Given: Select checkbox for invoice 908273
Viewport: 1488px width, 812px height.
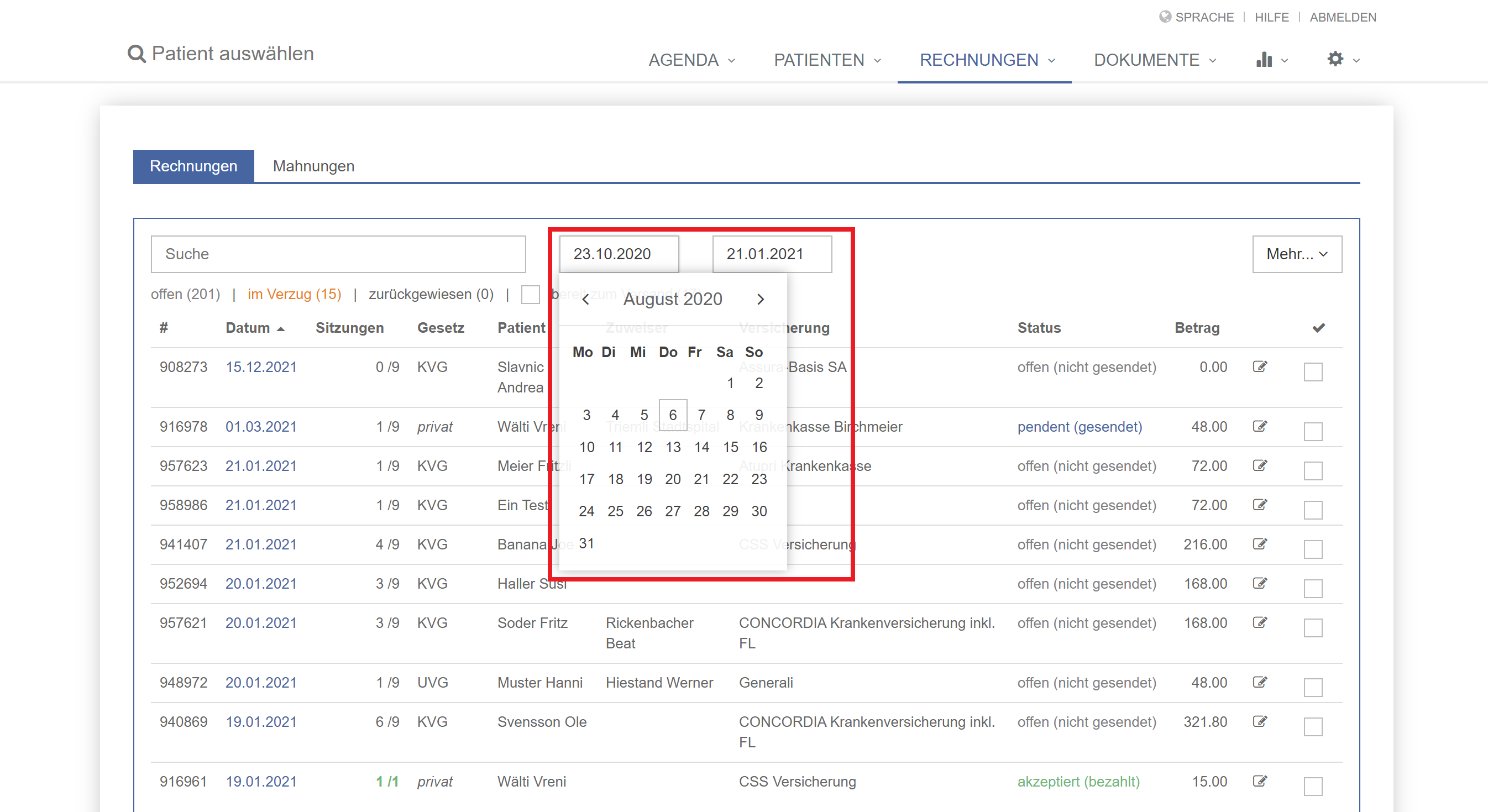Looking at the screenshot, I should pyautogui.click(x=1313, y=372).
